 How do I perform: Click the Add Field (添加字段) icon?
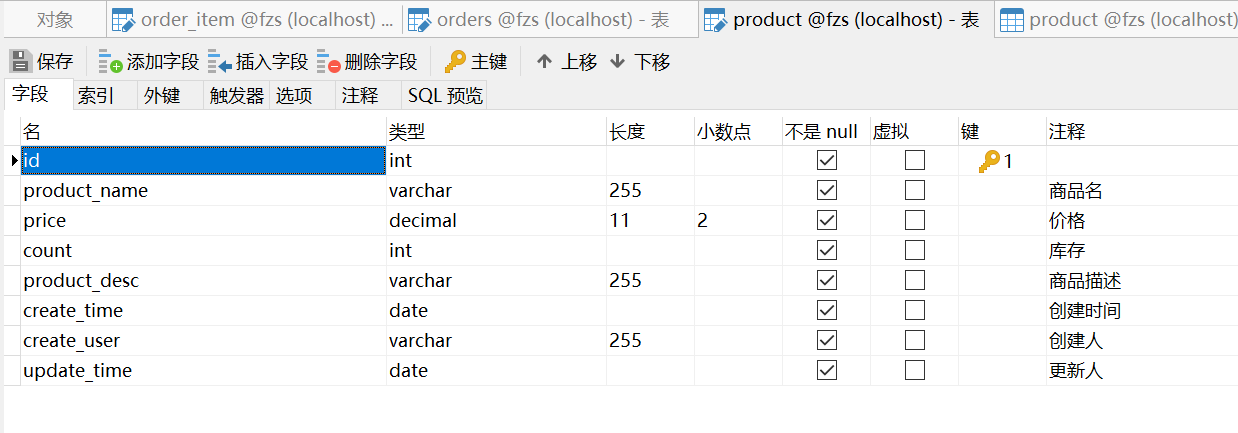pos(110,62)
